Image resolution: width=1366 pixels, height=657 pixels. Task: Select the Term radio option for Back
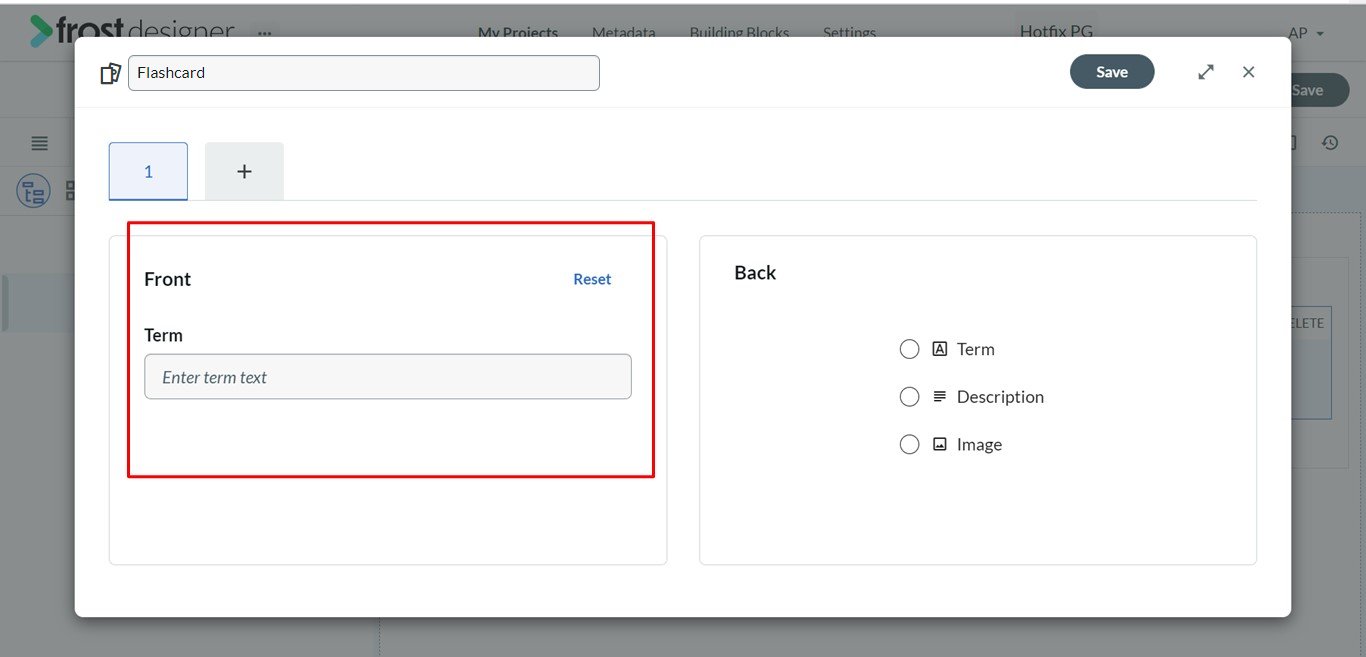pyautogui.click(x=909, y=349)
